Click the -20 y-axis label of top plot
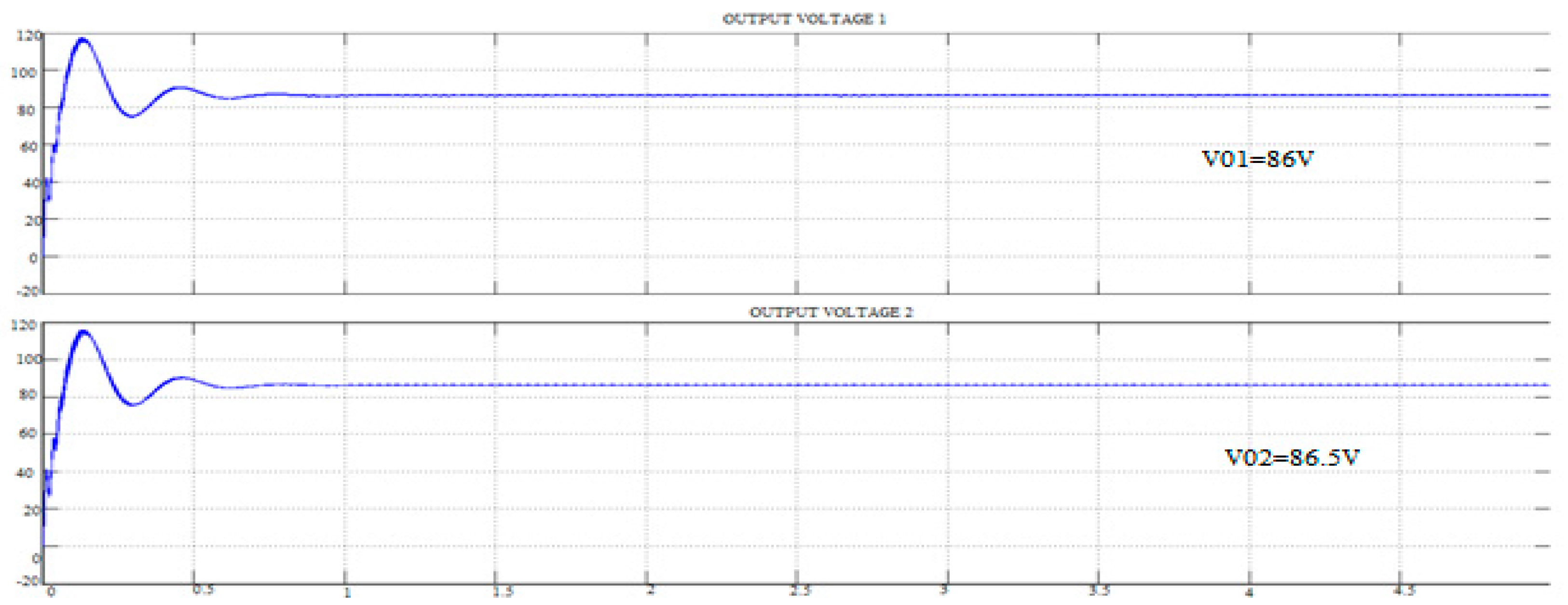Screen dimensions: 1568x605 (x=28, y=291)
